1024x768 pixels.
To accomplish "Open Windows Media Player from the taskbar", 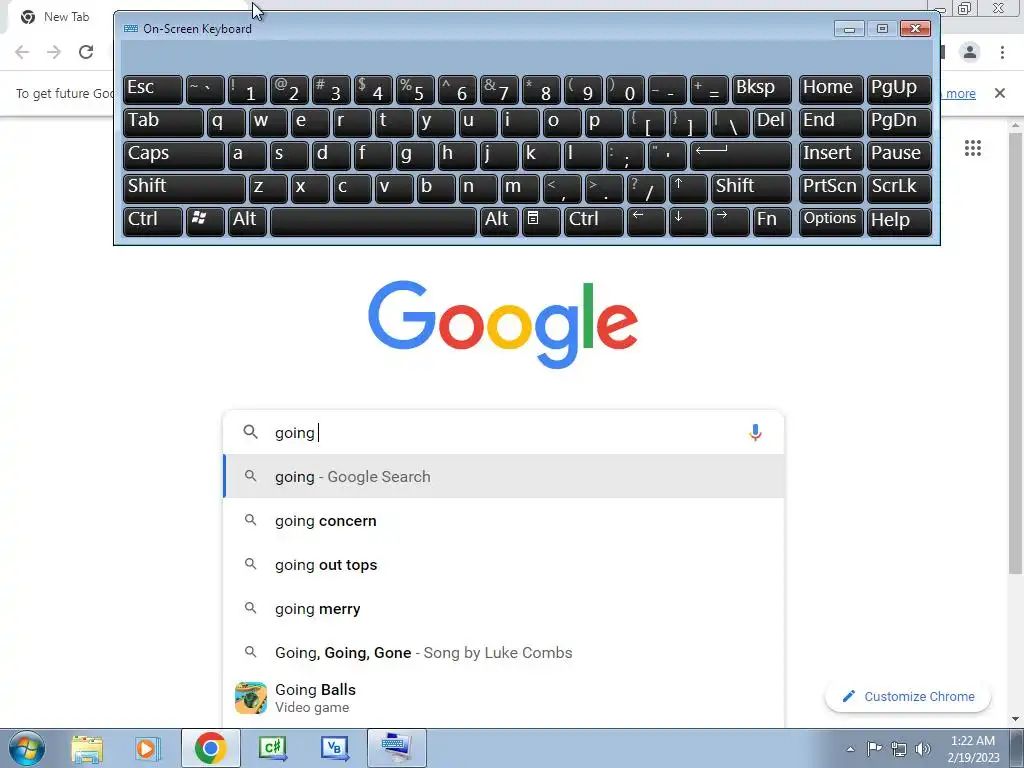I will (148, 748).
